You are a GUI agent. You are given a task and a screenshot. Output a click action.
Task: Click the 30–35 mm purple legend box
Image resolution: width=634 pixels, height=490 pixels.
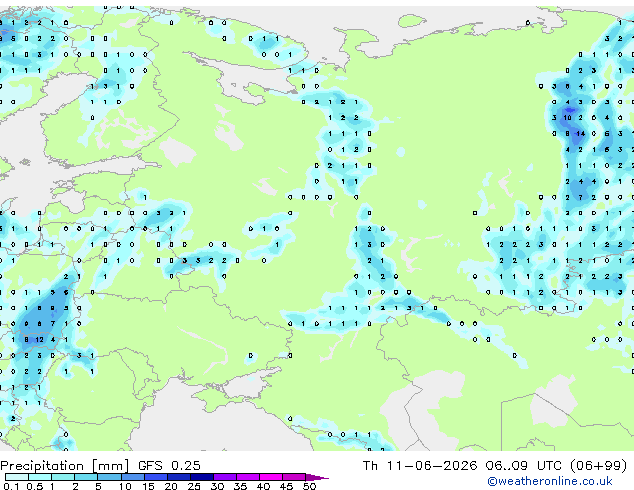tap(225, 477)
